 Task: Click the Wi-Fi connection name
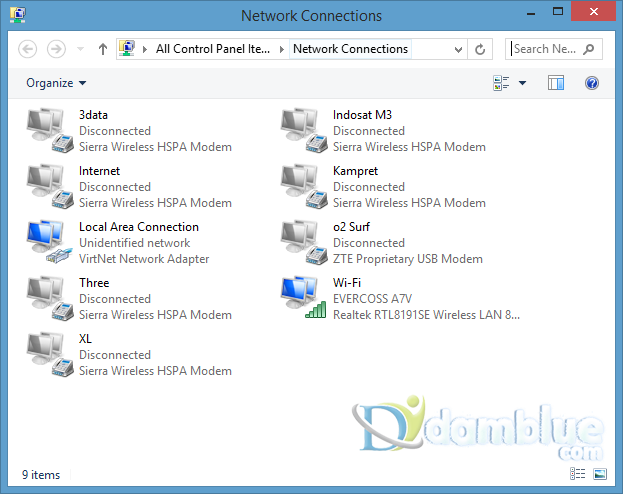(x=347, y=283)
